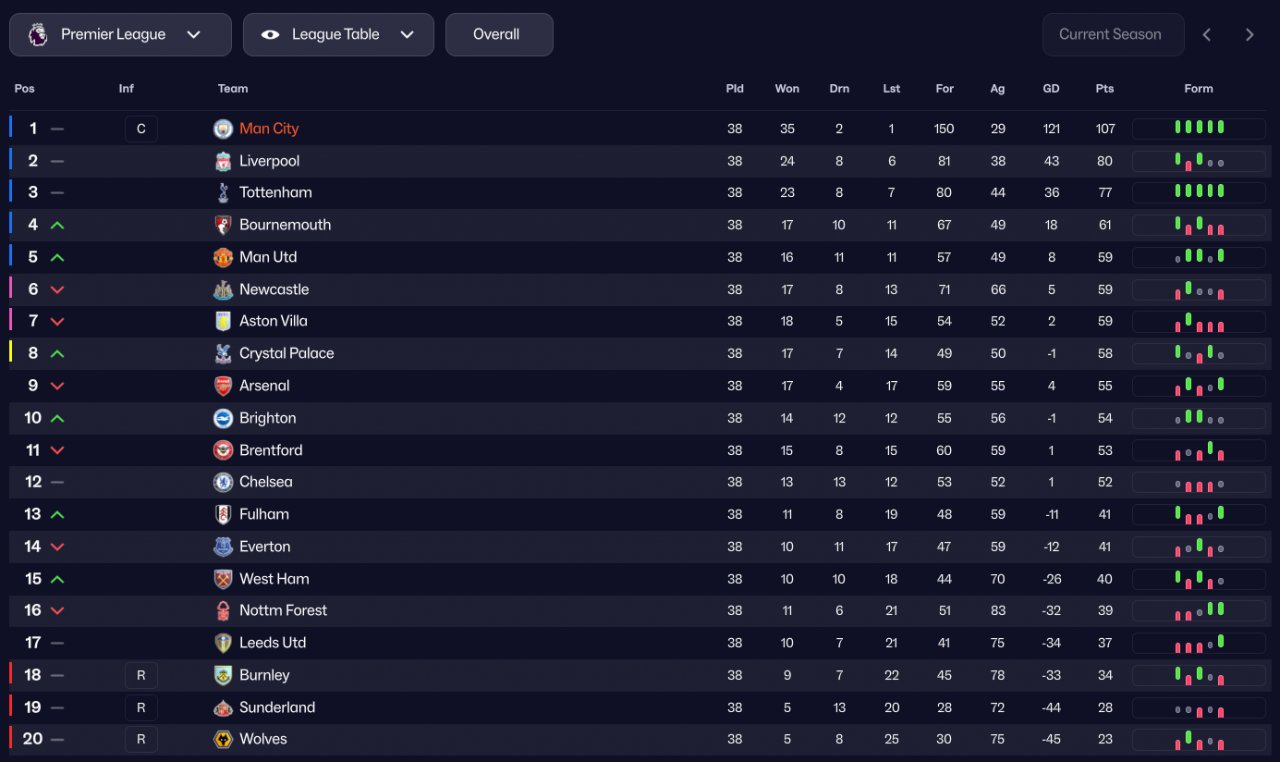The width and height of the screenshot is (1280, 762).
Task: Sort table by Pts column header
Action: pyautogui.click(x=1104, y=89)
